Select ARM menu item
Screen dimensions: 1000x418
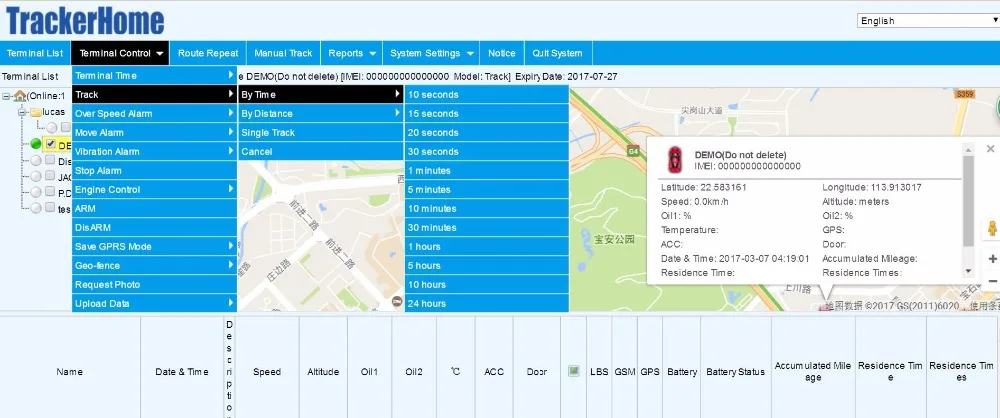(x=154, y=209)
